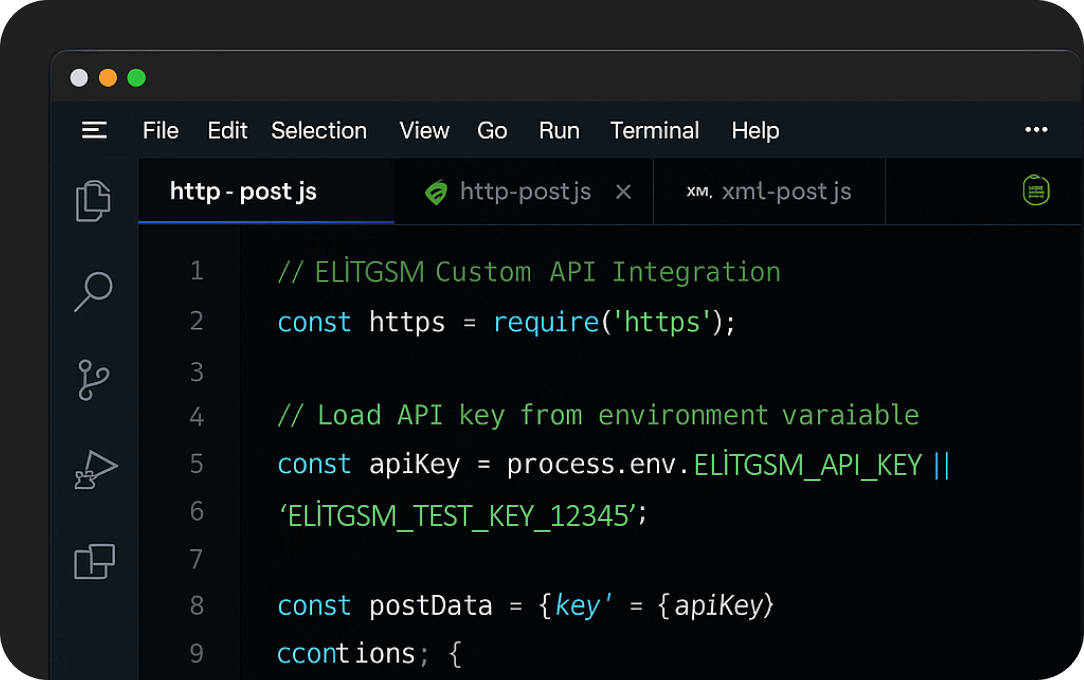The width and height of the screenshot is (1084, 680).
Task: Open the Explorer files icon in sidebar
Action: [x=93, y=200]
